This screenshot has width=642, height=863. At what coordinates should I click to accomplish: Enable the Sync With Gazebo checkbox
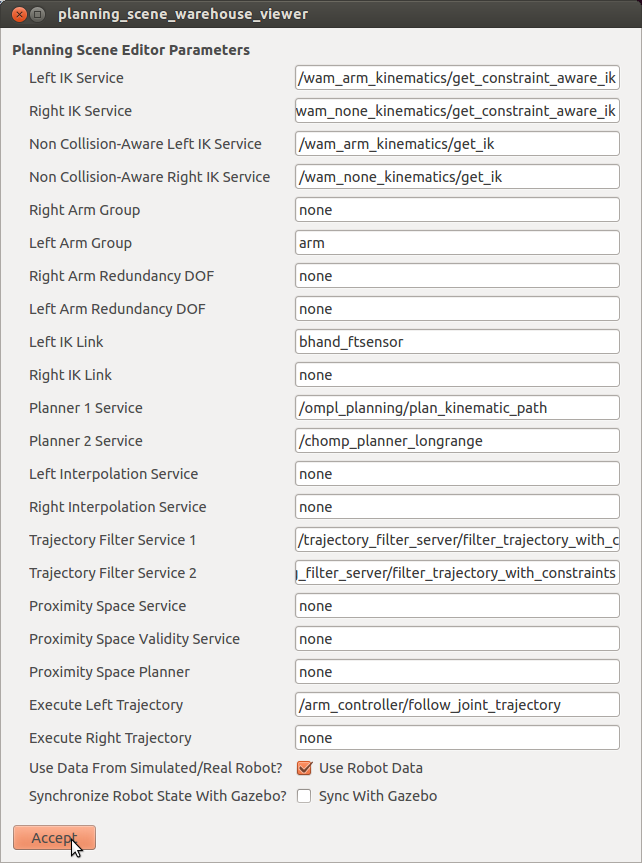pos(304,796)
